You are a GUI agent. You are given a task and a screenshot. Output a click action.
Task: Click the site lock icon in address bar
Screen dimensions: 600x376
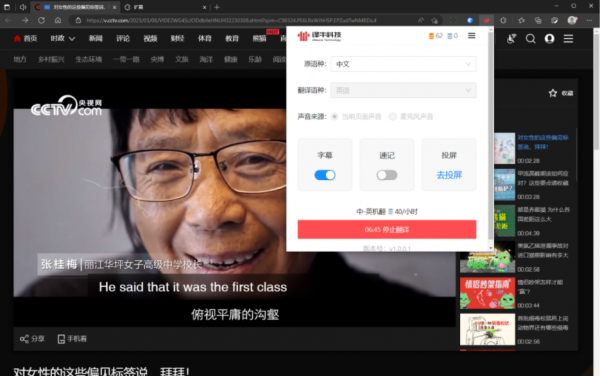point(78,20)
